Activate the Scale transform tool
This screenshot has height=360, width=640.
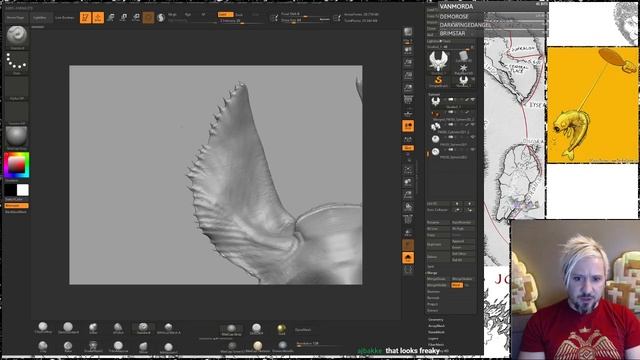tap(123, 18)
